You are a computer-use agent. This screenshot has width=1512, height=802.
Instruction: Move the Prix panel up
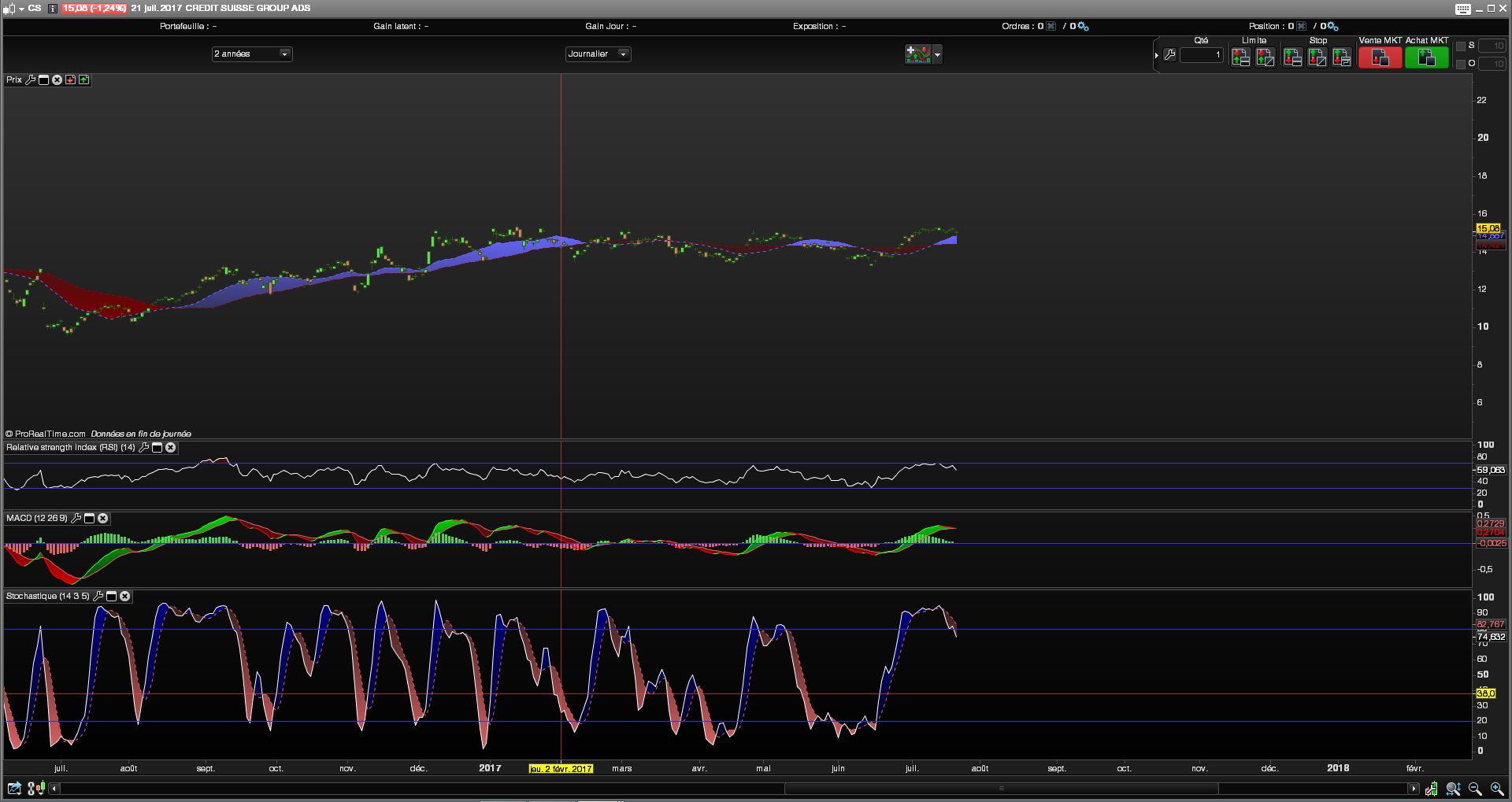click(x=83, y=79)
